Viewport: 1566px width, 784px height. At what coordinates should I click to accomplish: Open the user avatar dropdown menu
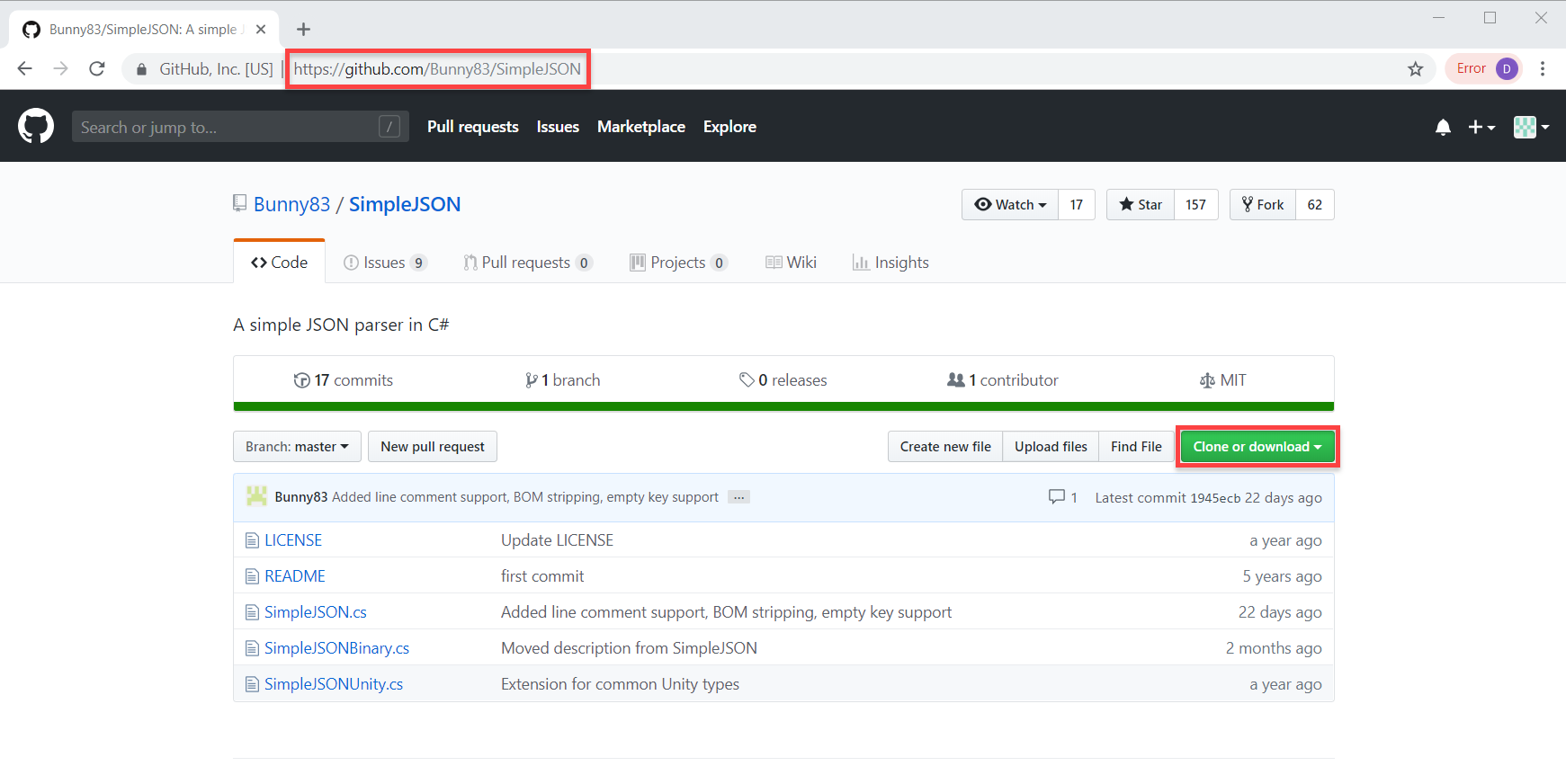[1531, 127]
